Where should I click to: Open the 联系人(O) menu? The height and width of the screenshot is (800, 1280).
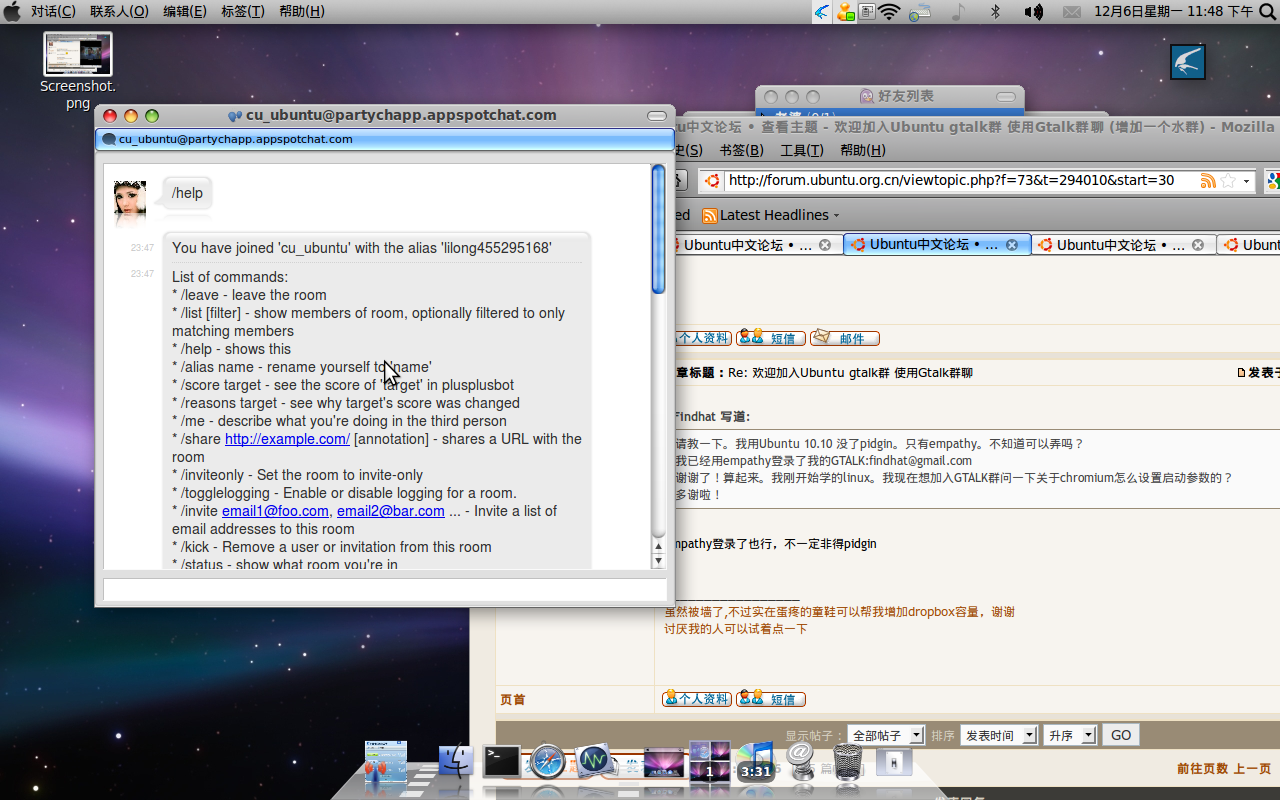[x=119, y=11]
